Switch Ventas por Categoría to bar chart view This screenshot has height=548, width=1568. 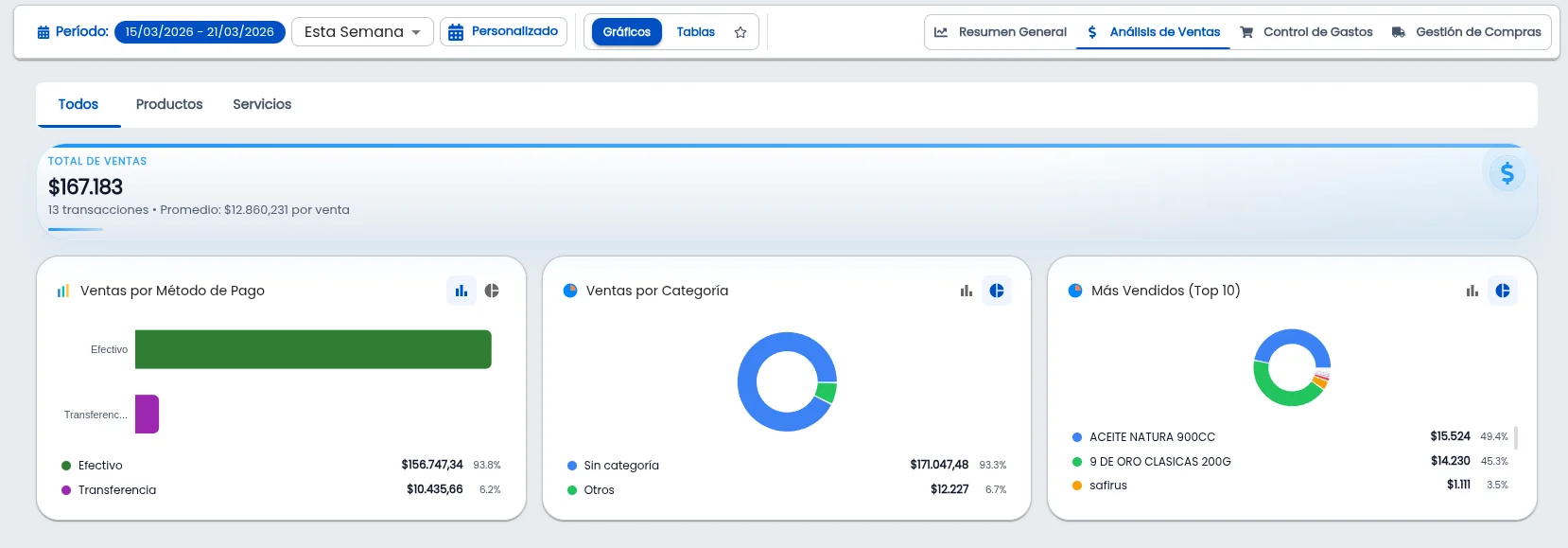tap(967, 291)
